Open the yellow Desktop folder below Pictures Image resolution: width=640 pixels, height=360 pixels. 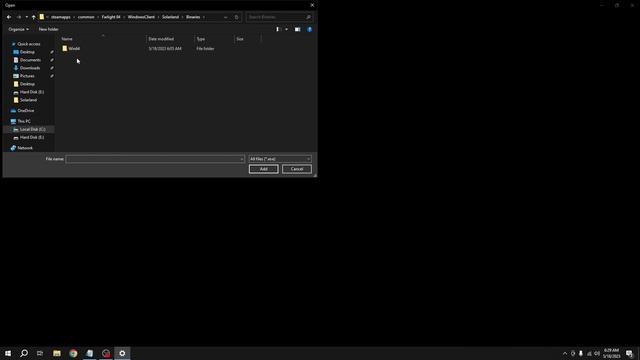[x=27, y=84]
